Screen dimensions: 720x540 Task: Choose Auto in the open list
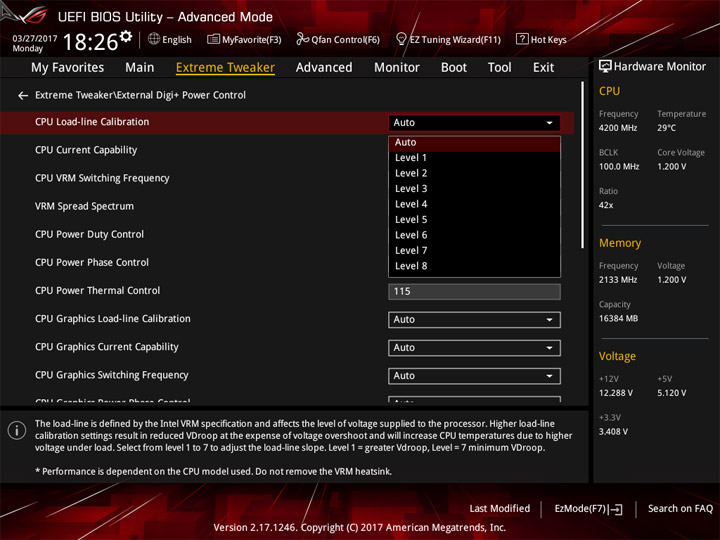pyautogui.click(x=474, y=143)
